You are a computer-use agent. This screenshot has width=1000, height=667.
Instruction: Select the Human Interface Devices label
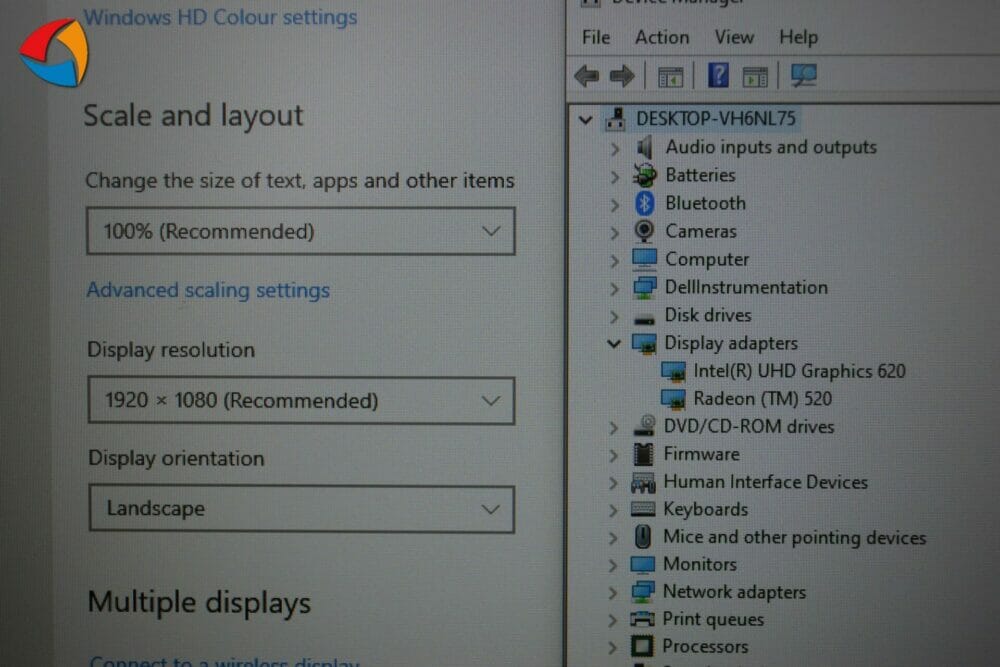pyautogui.click(x=765, y=482)
